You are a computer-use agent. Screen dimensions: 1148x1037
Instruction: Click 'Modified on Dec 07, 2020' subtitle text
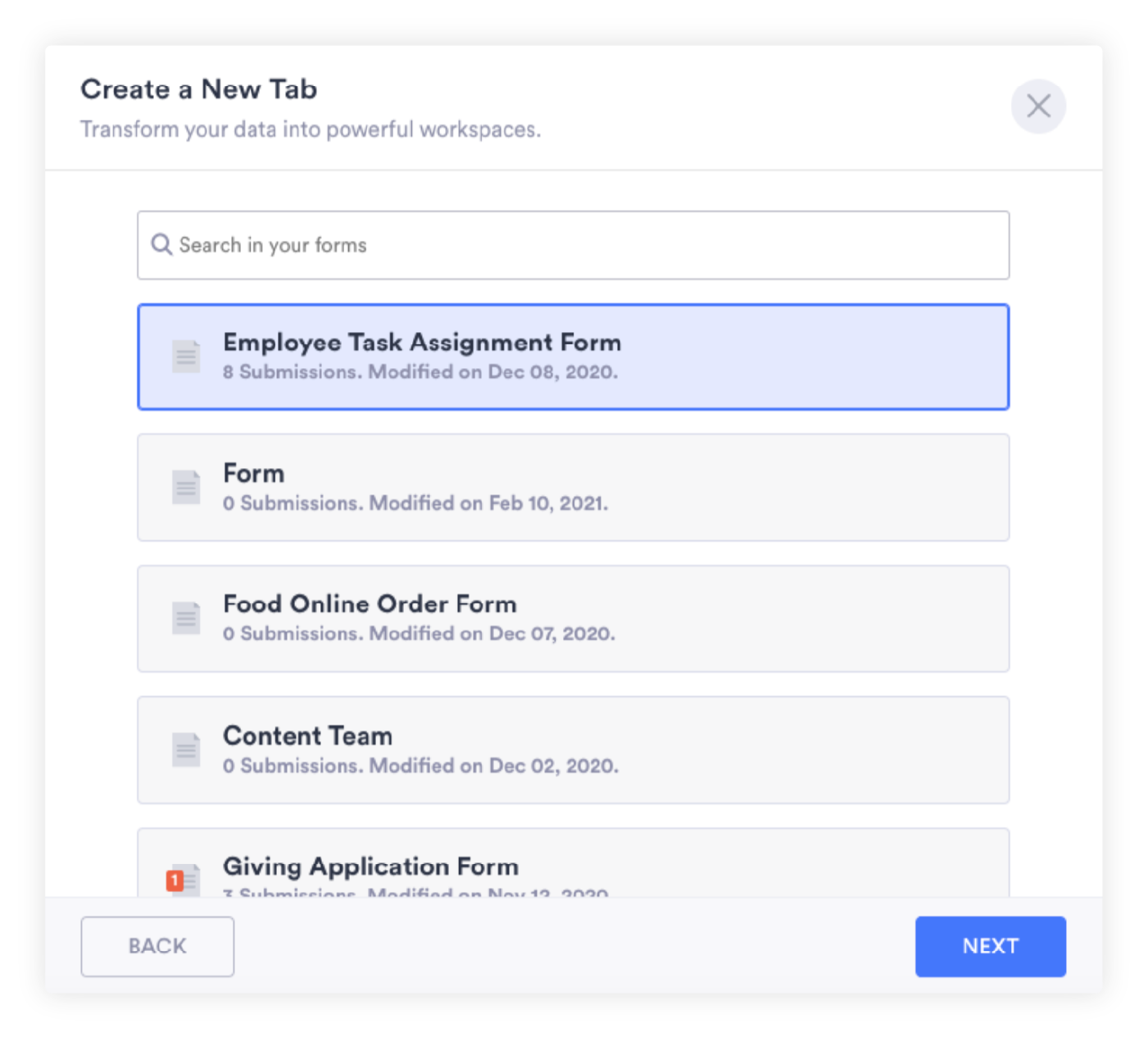point(492,634)
